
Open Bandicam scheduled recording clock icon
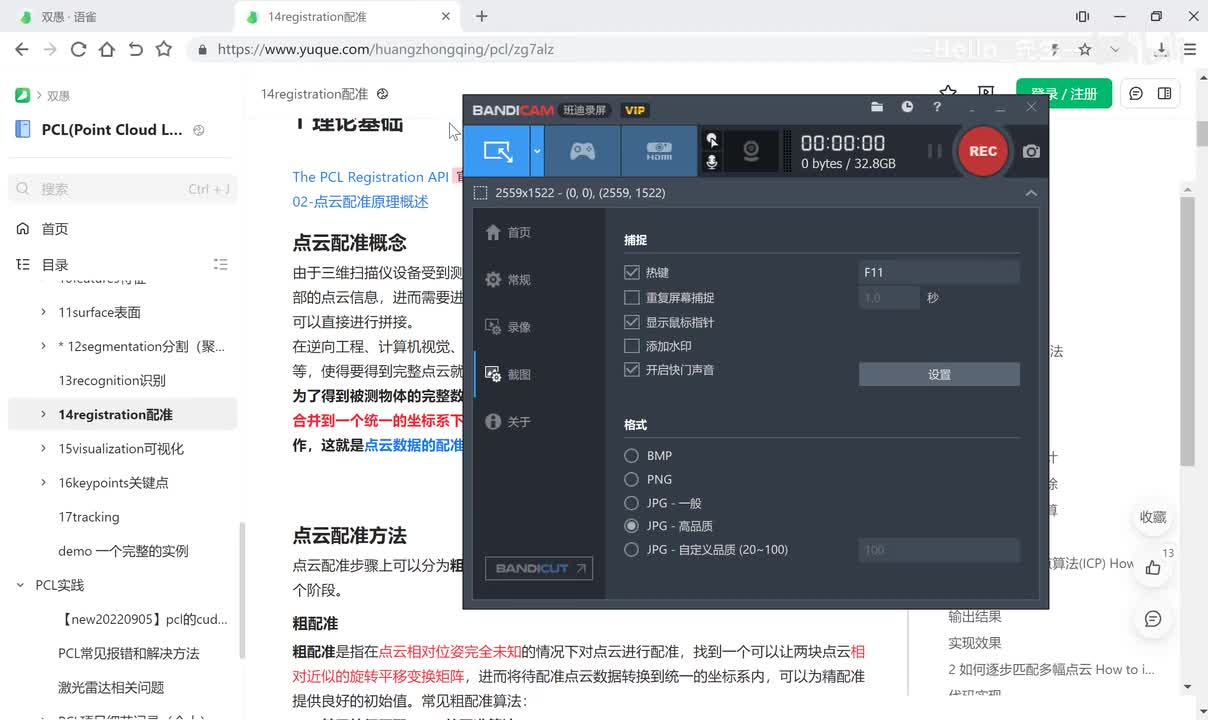(907, 107)
